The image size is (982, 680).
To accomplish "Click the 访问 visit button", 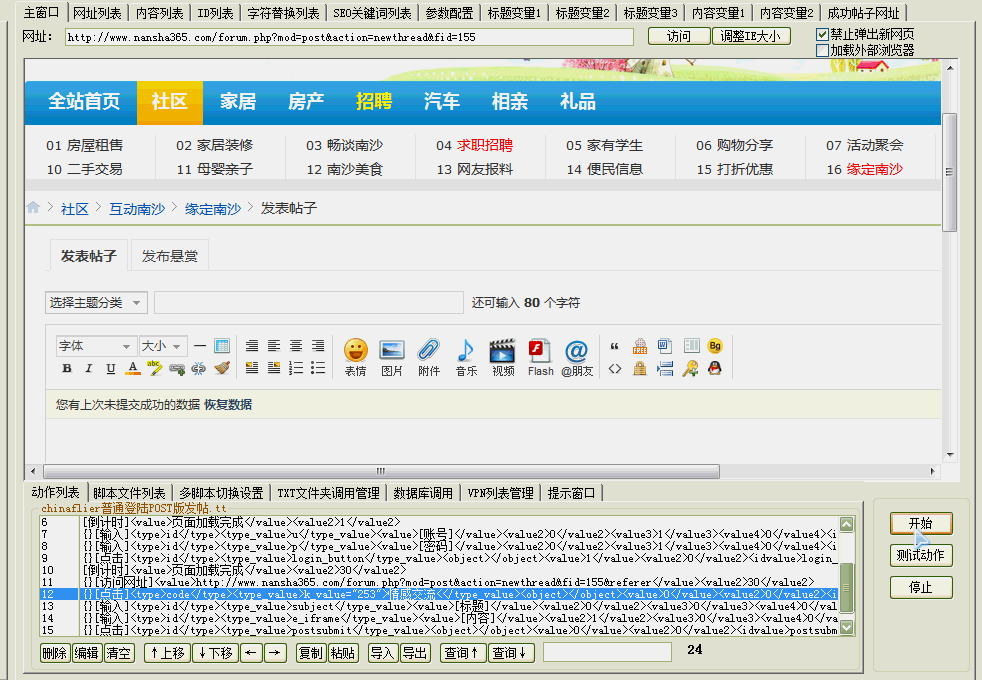I will click(x=679, y=36).
